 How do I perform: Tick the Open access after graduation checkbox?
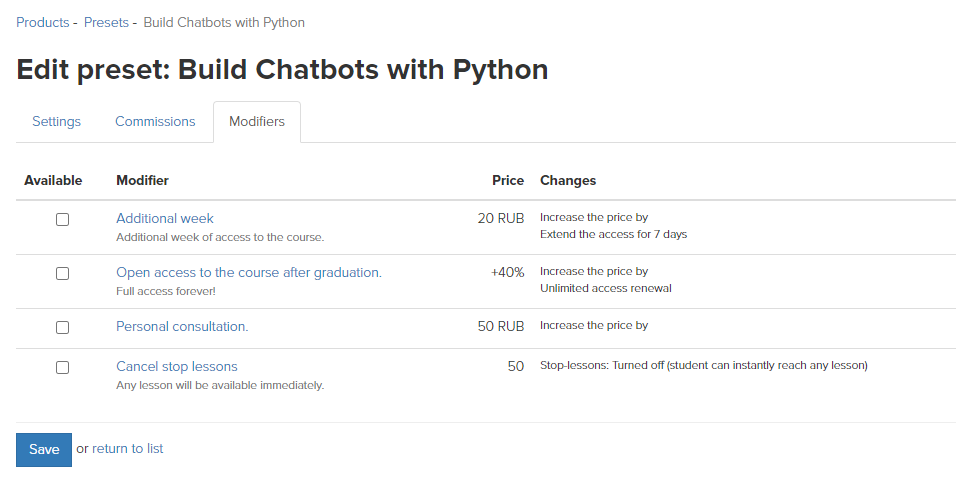pos(62,273)
